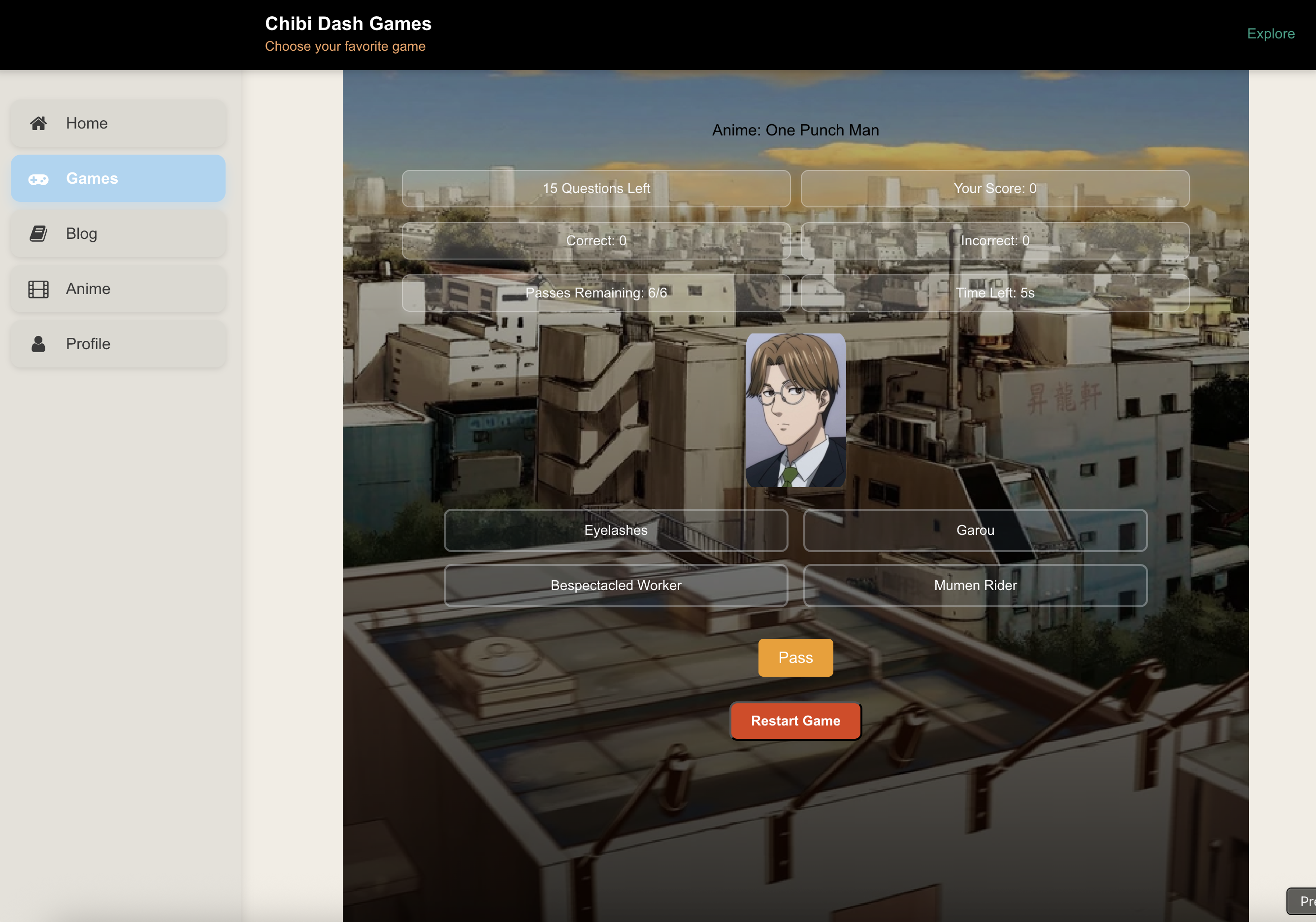The image size is (1316, 922).
Task: Click the Restart Game button
Action: pos(795,720)
